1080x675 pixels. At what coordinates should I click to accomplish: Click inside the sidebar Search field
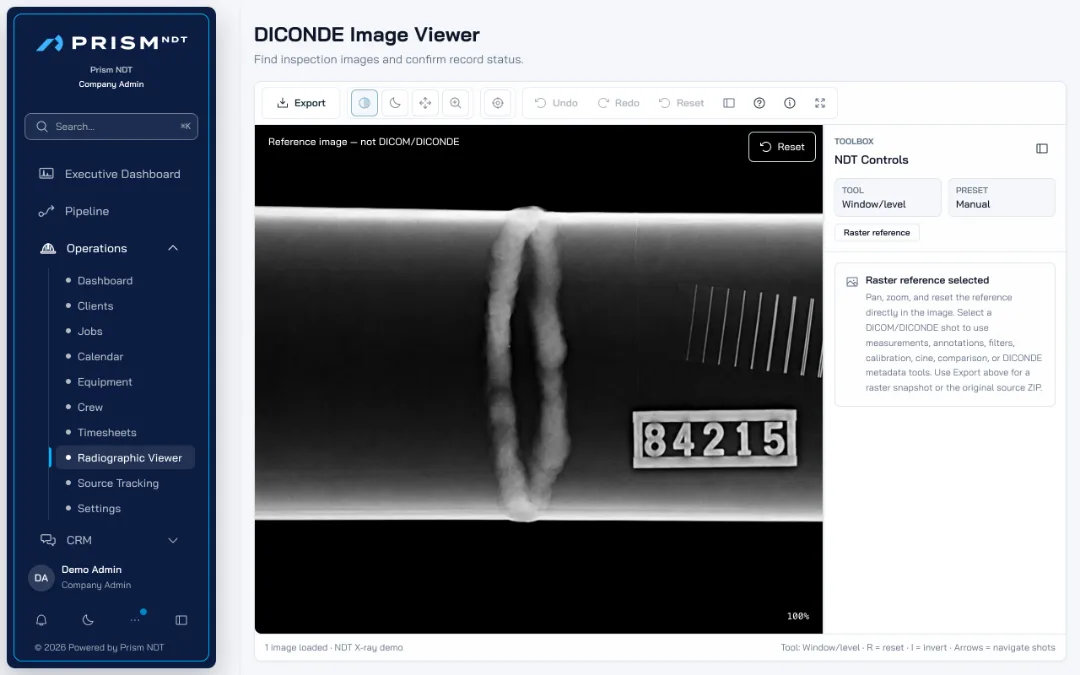pos(111,127)
